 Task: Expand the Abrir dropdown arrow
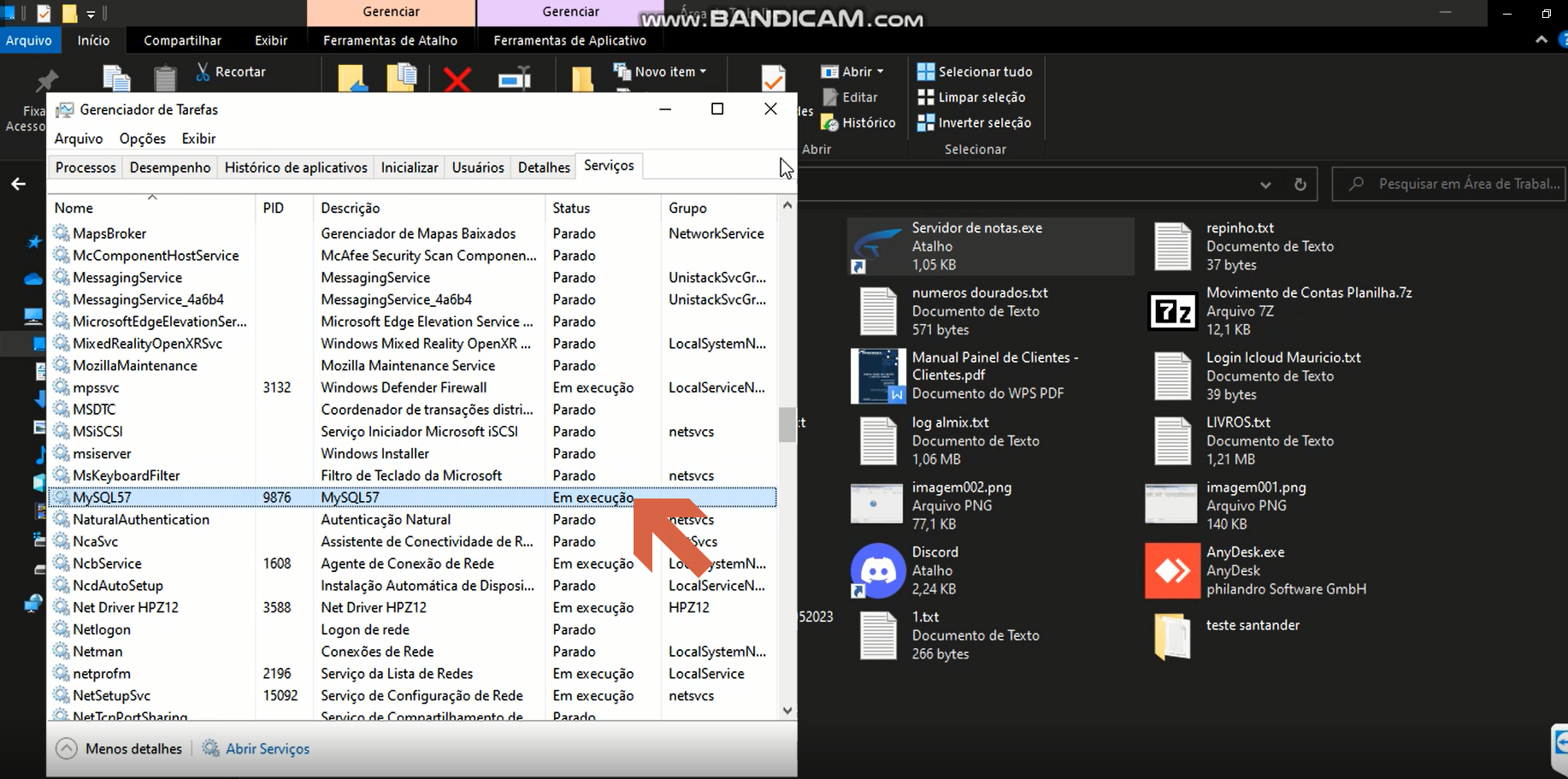pos(880,72)
